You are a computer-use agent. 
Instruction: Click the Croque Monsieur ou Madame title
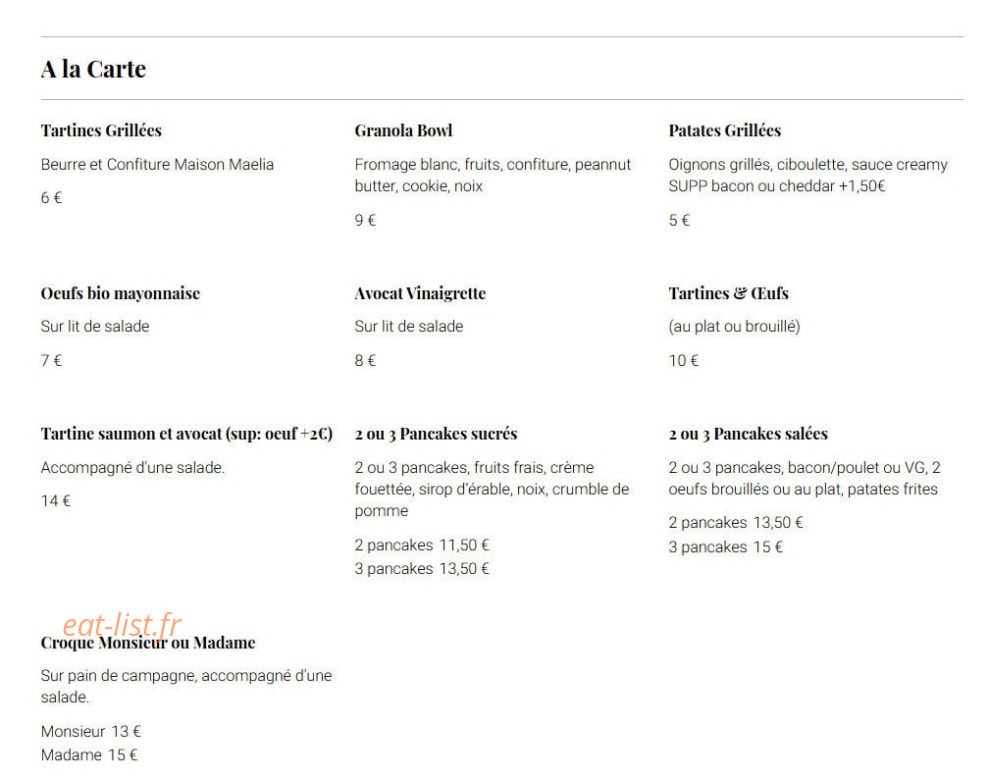point(148,642)
